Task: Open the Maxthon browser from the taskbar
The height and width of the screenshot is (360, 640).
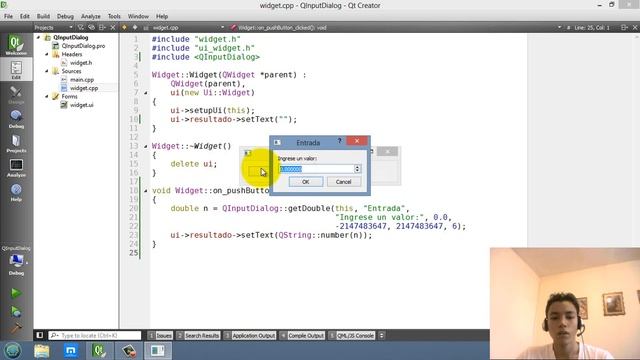Action: click(x=71, y=351)
